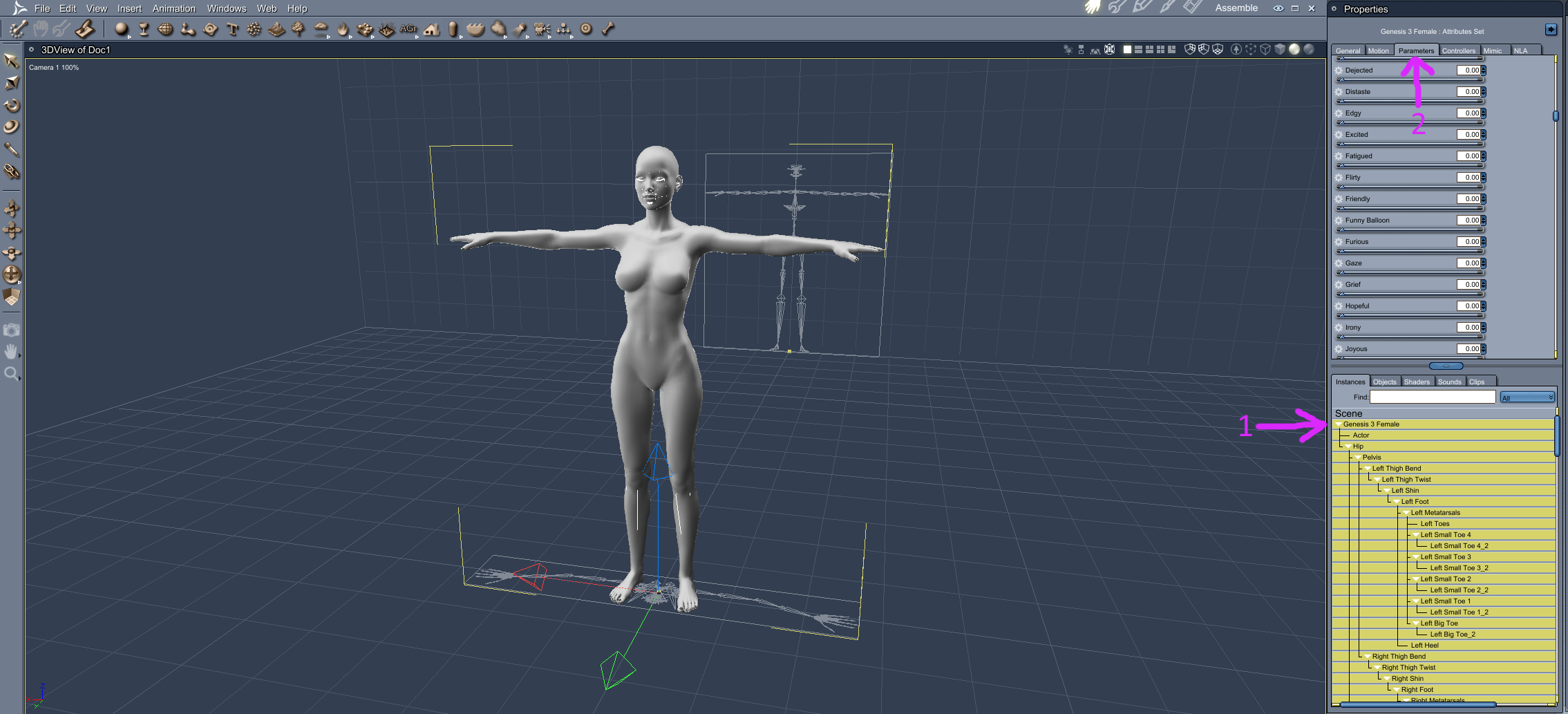Open the File menu
The image size is (1568, 714).
(x=42, y=8)
